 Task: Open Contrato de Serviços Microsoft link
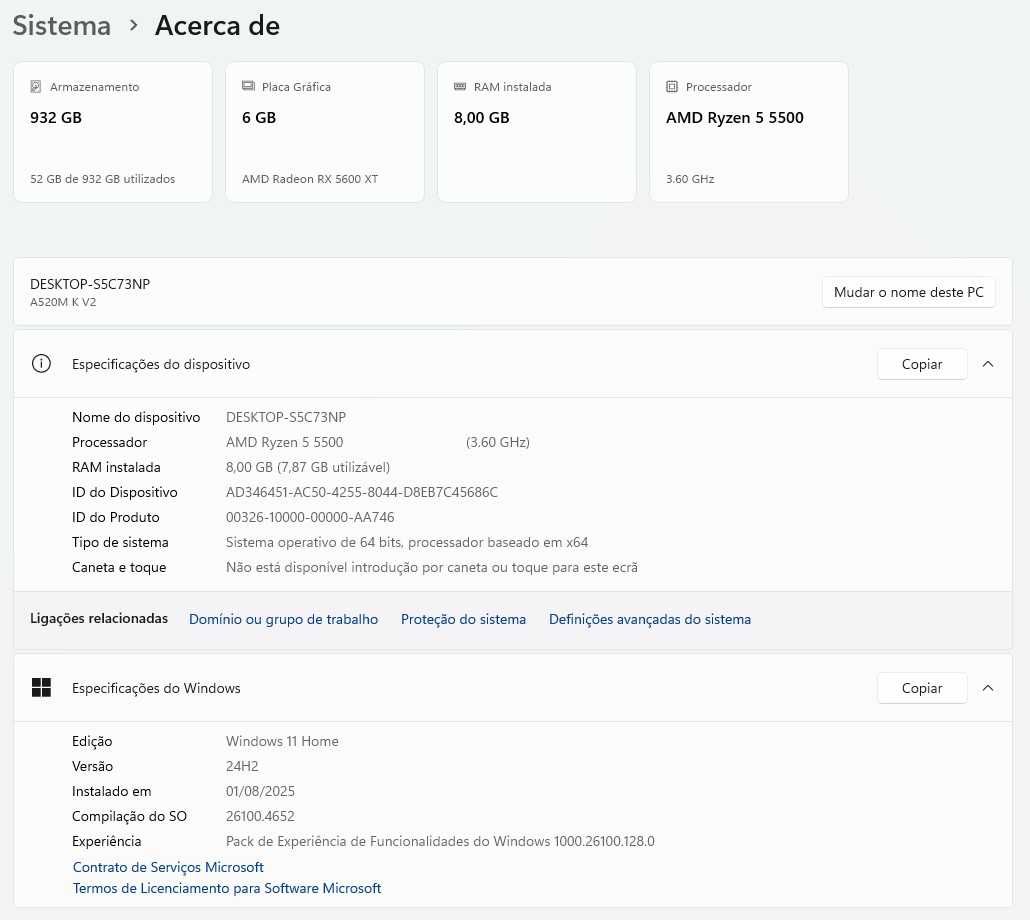point(168,867)
